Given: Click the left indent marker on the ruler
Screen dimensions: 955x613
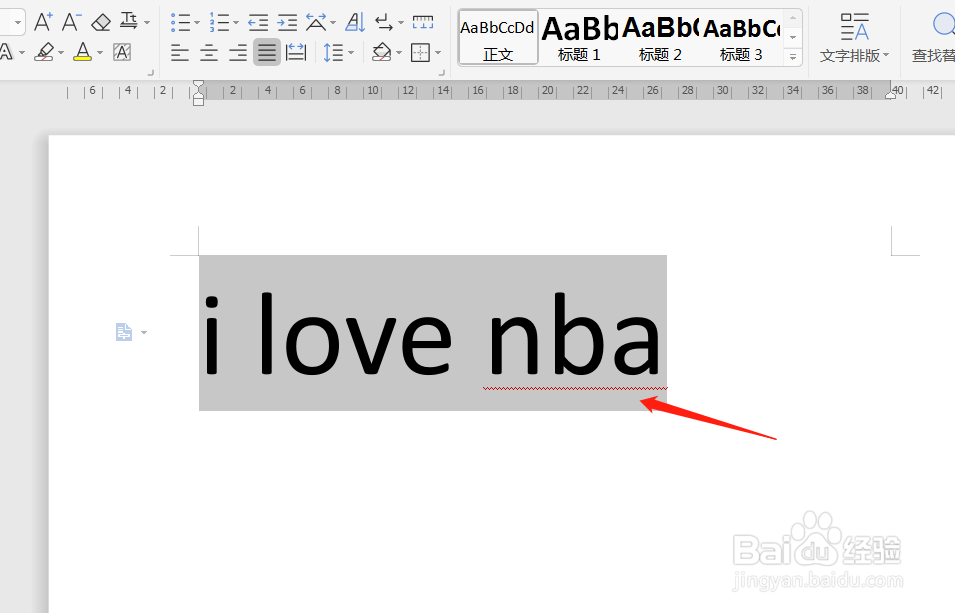Looking at the screenshot, I should tap(199, 101).
